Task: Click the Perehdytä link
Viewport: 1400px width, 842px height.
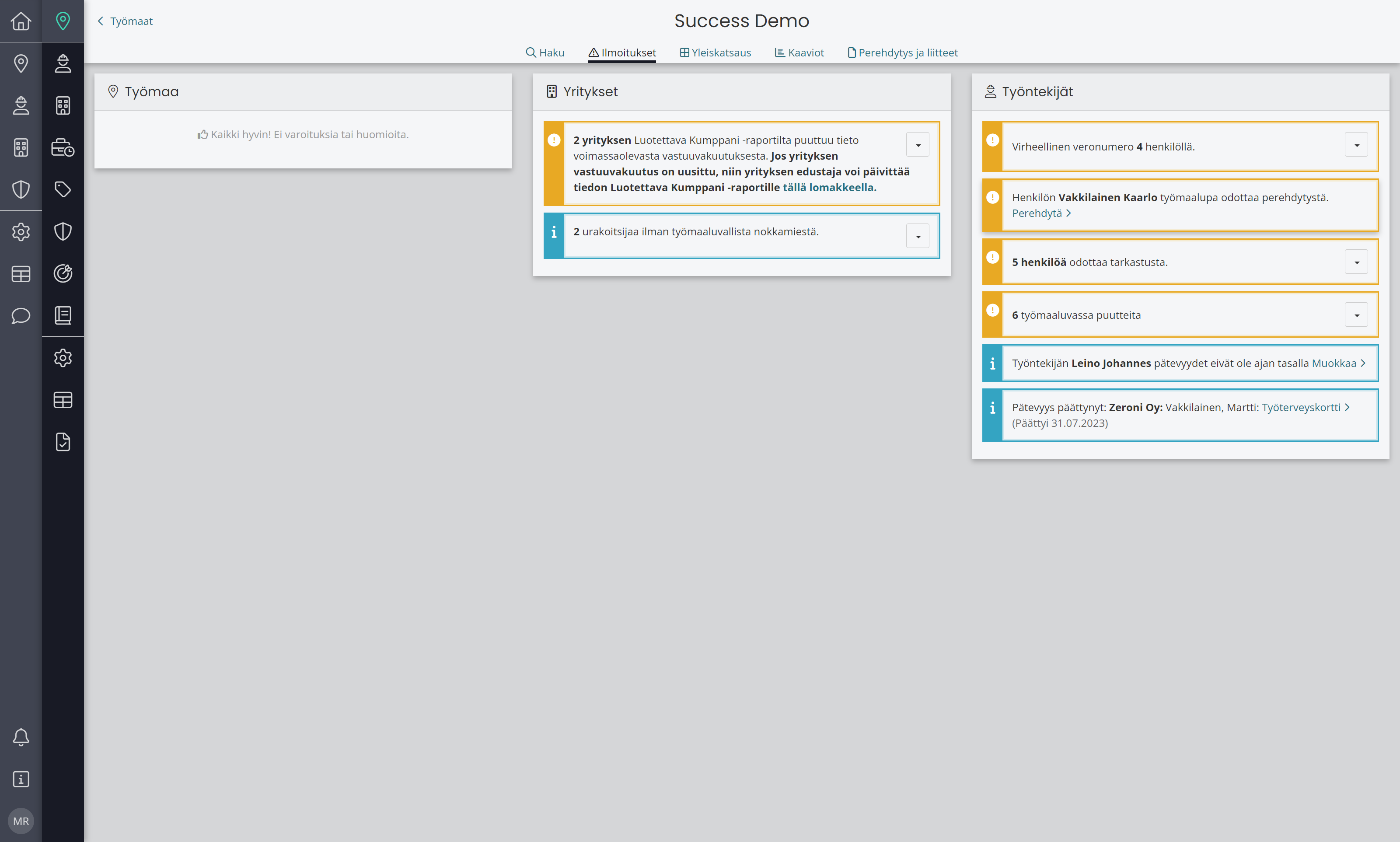Action: point(1041,213)
